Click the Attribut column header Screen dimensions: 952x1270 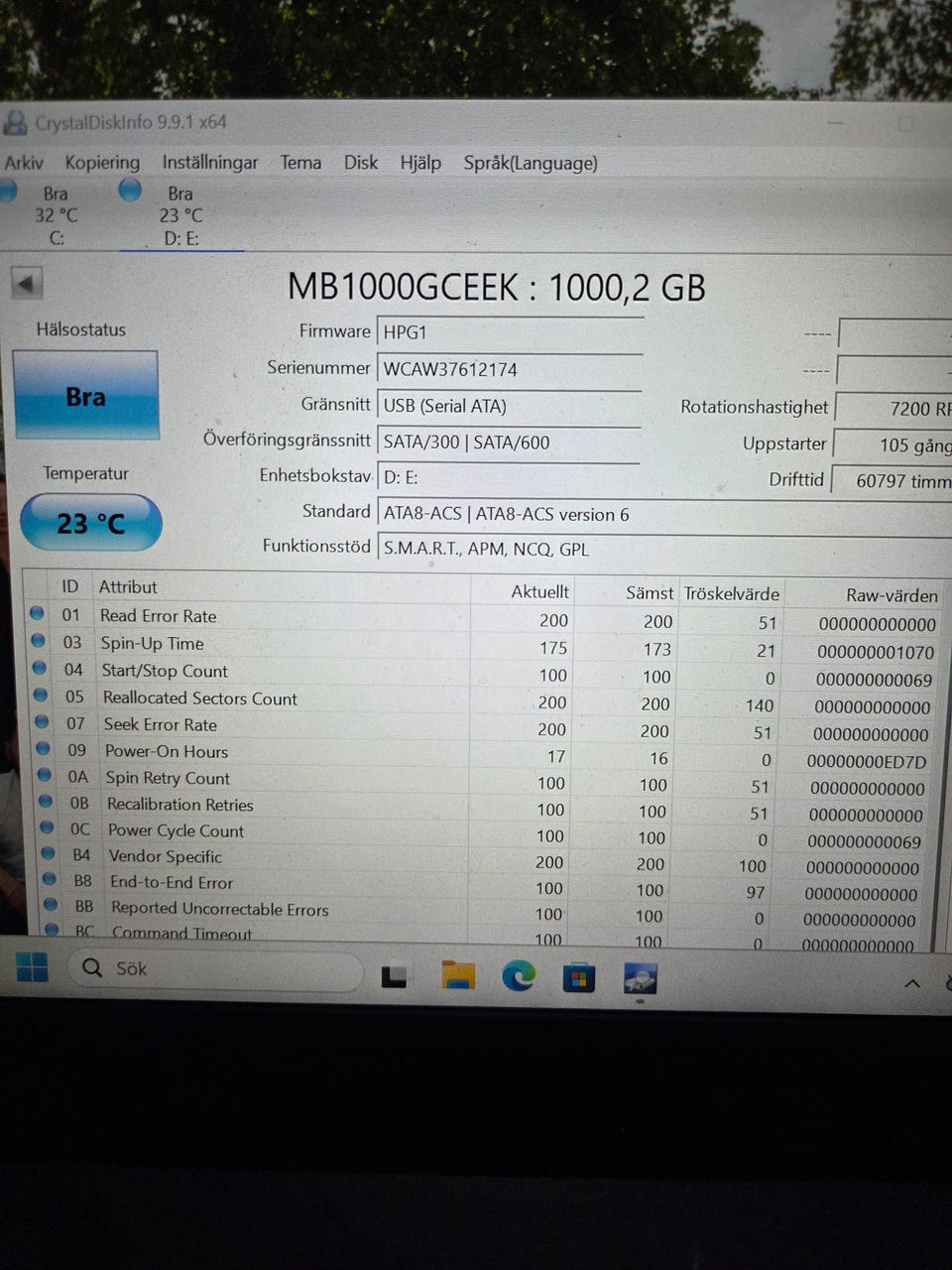click(x=128, y=587)
